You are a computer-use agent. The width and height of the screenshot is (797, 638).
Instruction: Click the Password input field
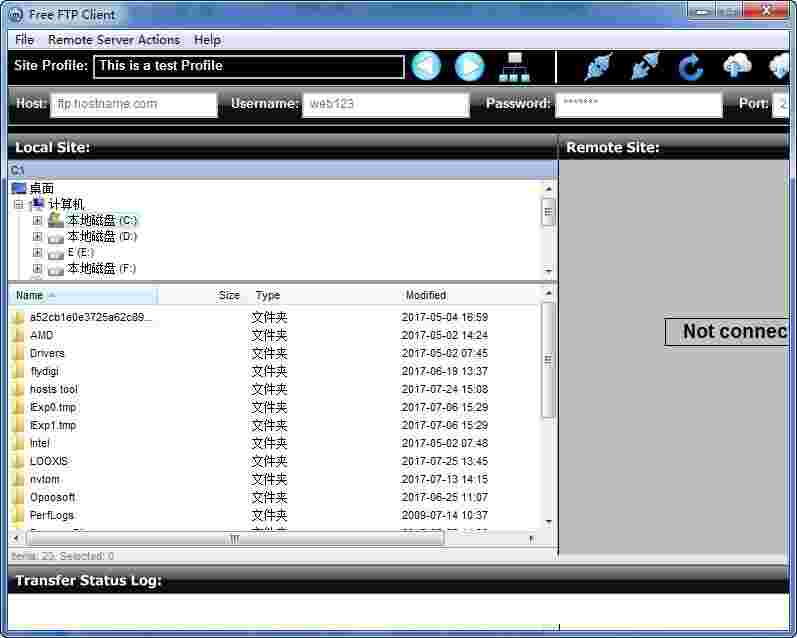tap(639, 104)
